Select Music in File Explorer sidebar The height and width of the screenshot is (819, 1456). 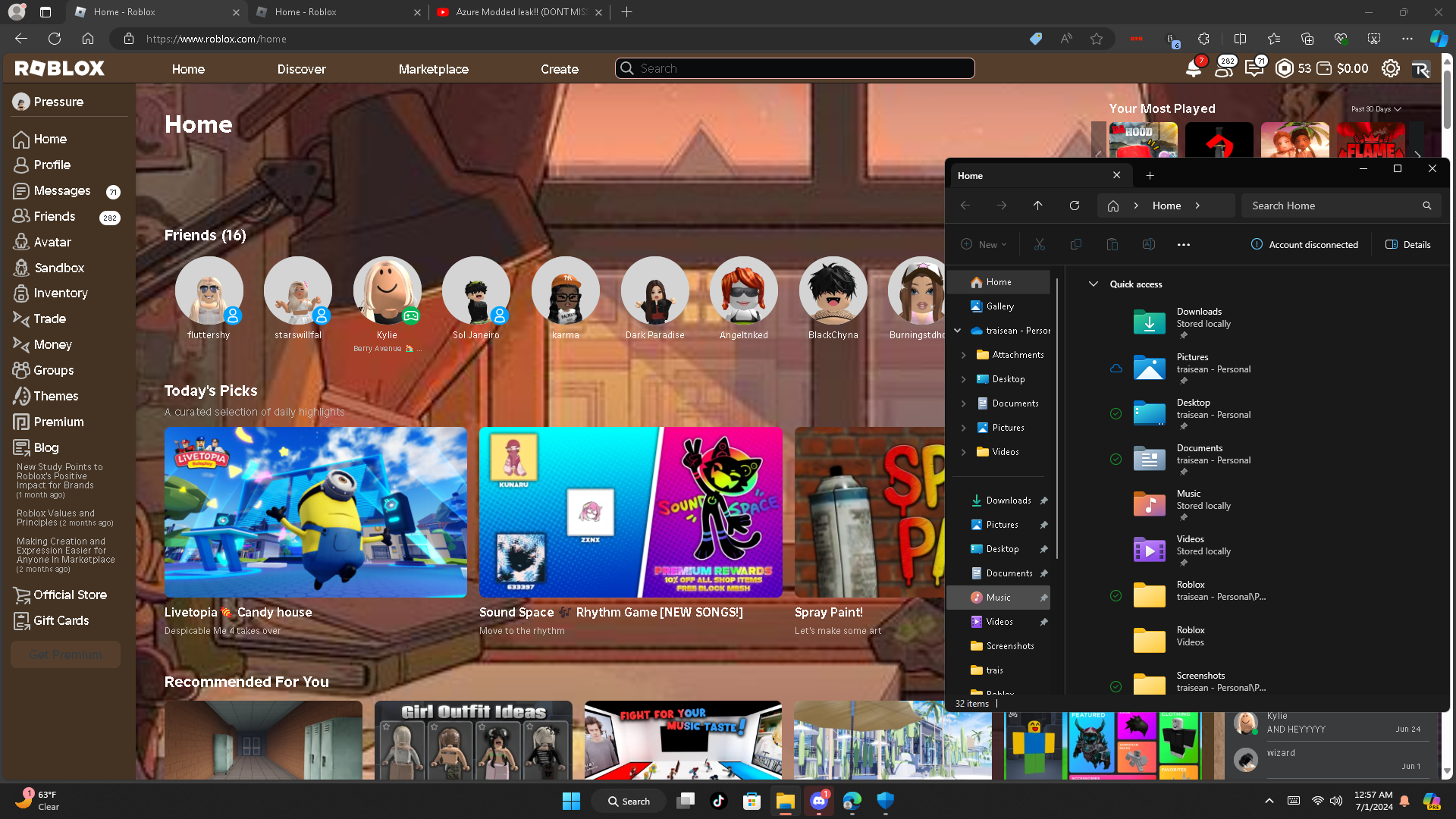pyautogui.click(x=999, y=598)
